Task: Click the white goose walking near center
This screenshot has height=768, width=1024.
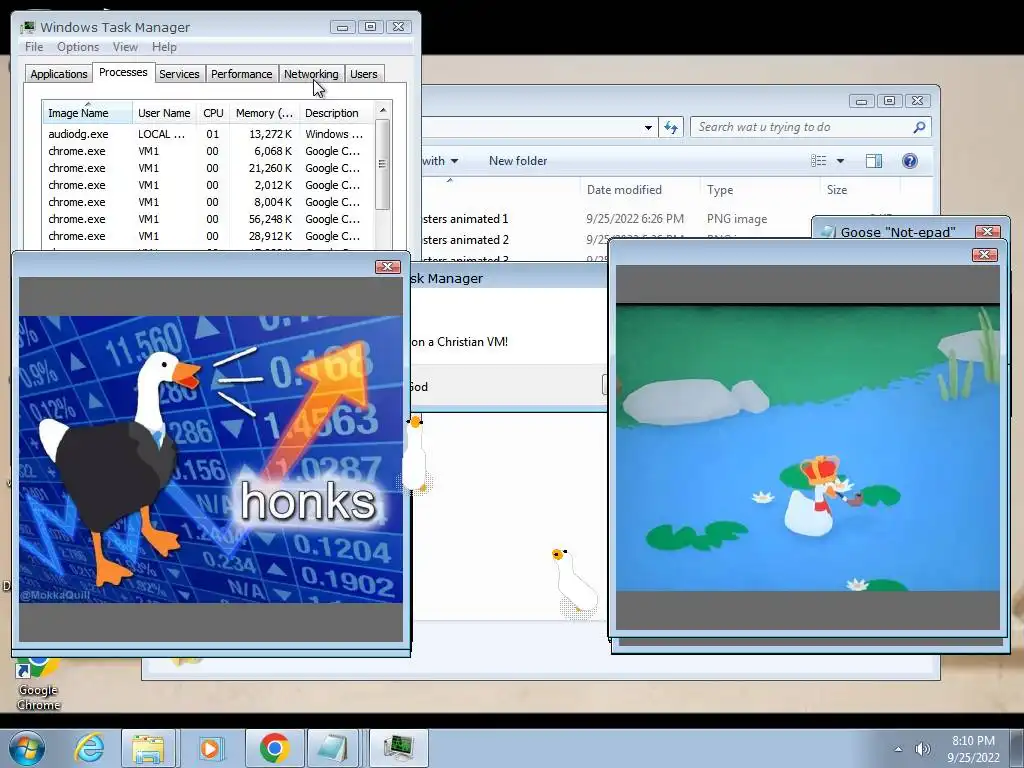Action: [x=415, y=455]
